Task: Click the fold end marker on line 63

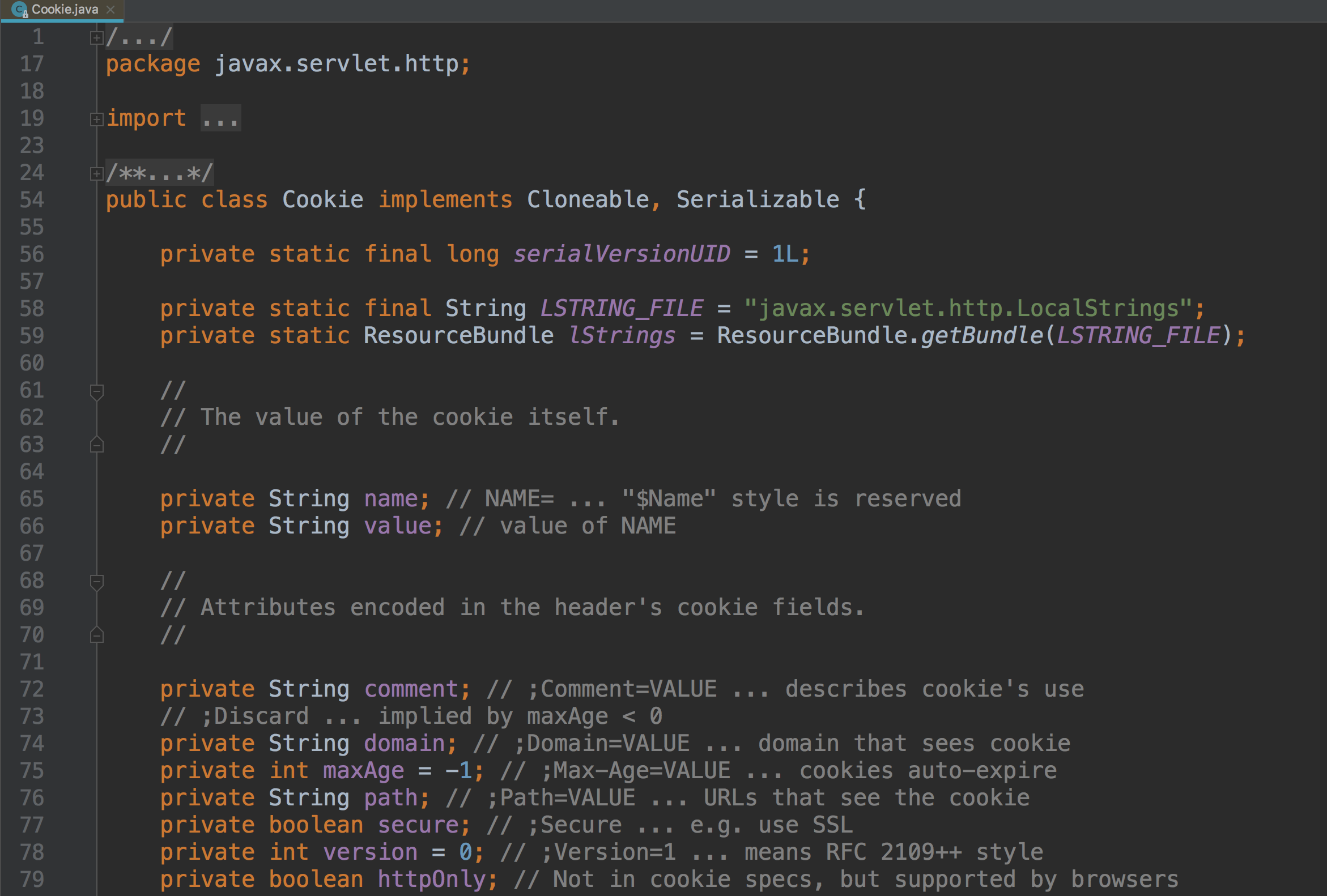Action: point(96,445)
